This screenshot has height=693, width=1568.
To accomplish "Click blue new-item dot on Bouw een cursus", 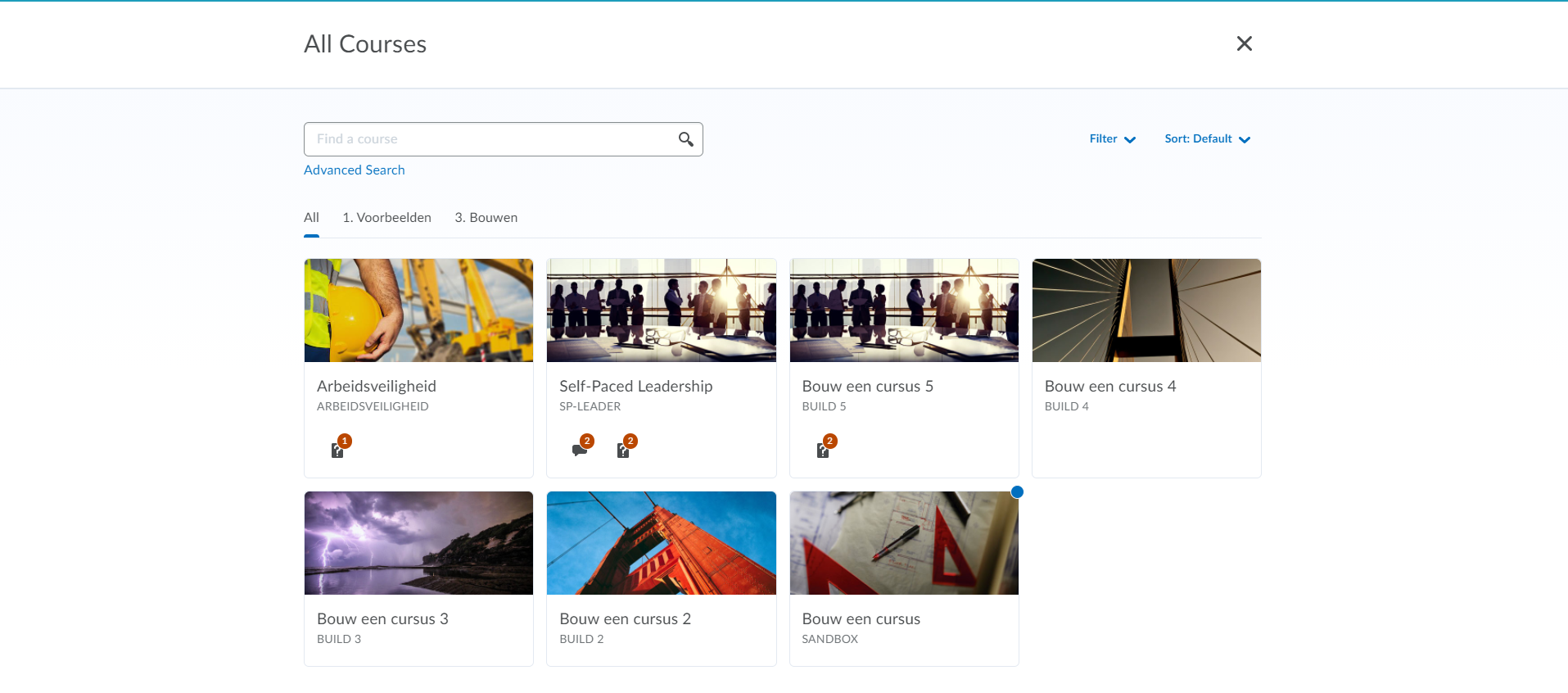I will 1017,492.
